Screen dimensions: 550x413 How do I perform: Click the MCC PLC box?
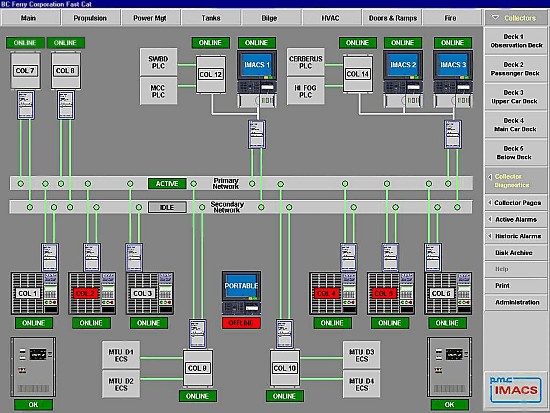158,91
